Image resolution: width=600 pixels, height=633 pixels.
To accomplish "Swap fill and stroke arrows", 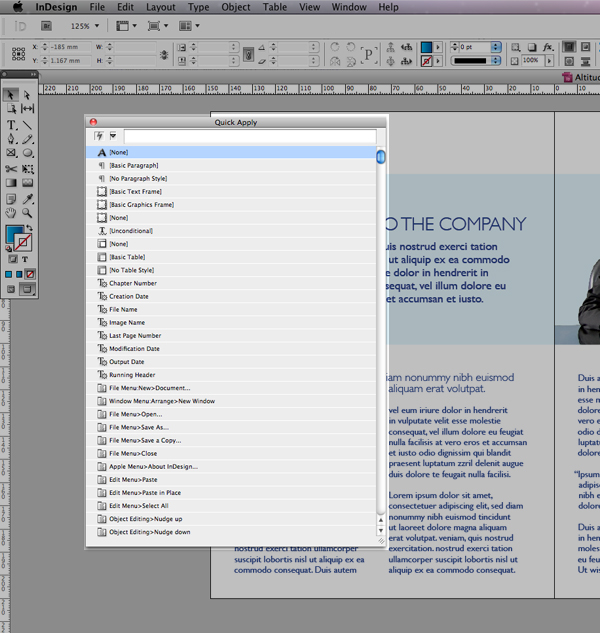I will pyautogui.click(x=29, y=229).
